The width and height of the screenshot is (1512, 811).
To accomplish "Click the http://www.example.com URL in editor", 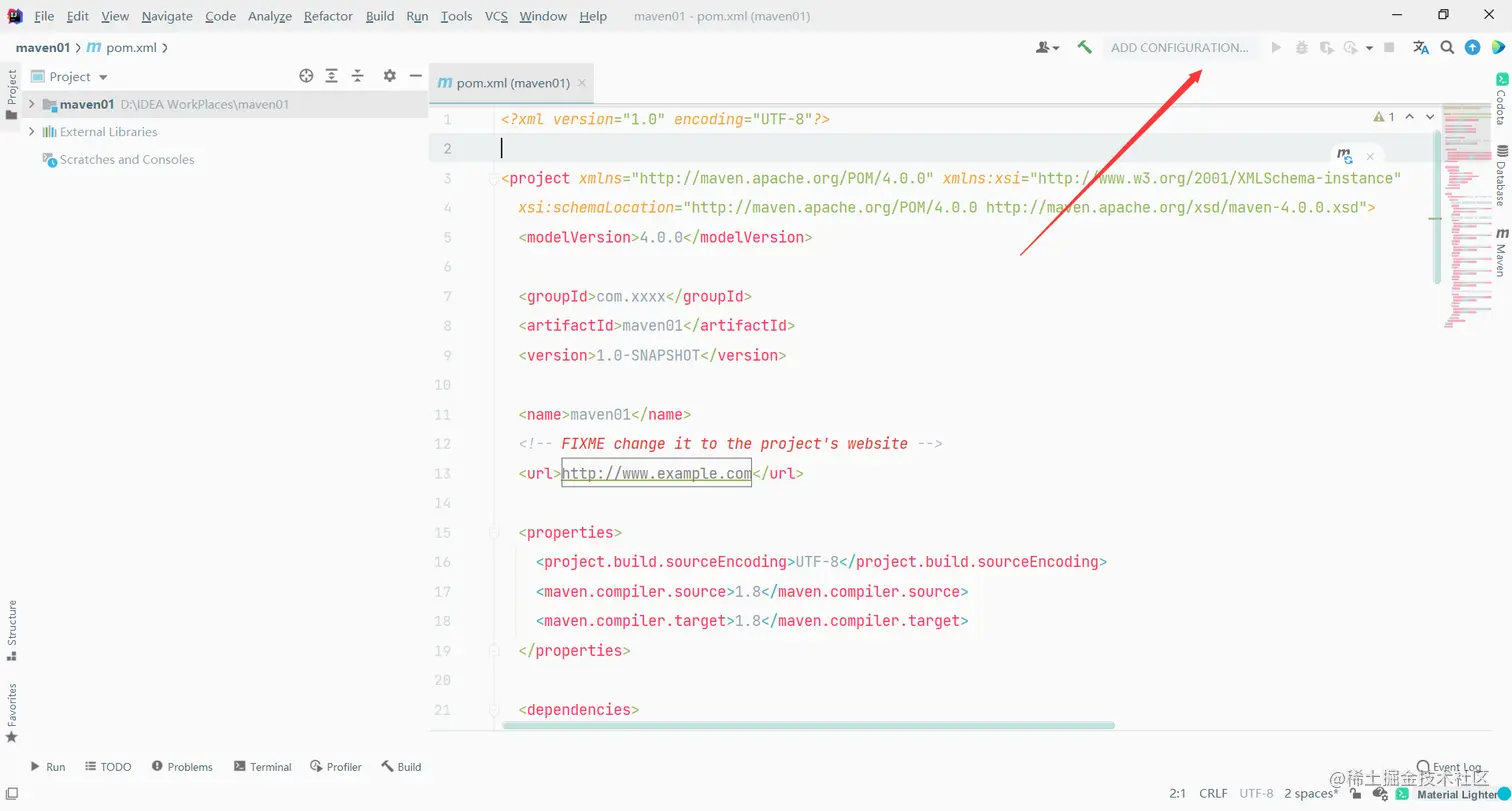I will coord(656,474).
